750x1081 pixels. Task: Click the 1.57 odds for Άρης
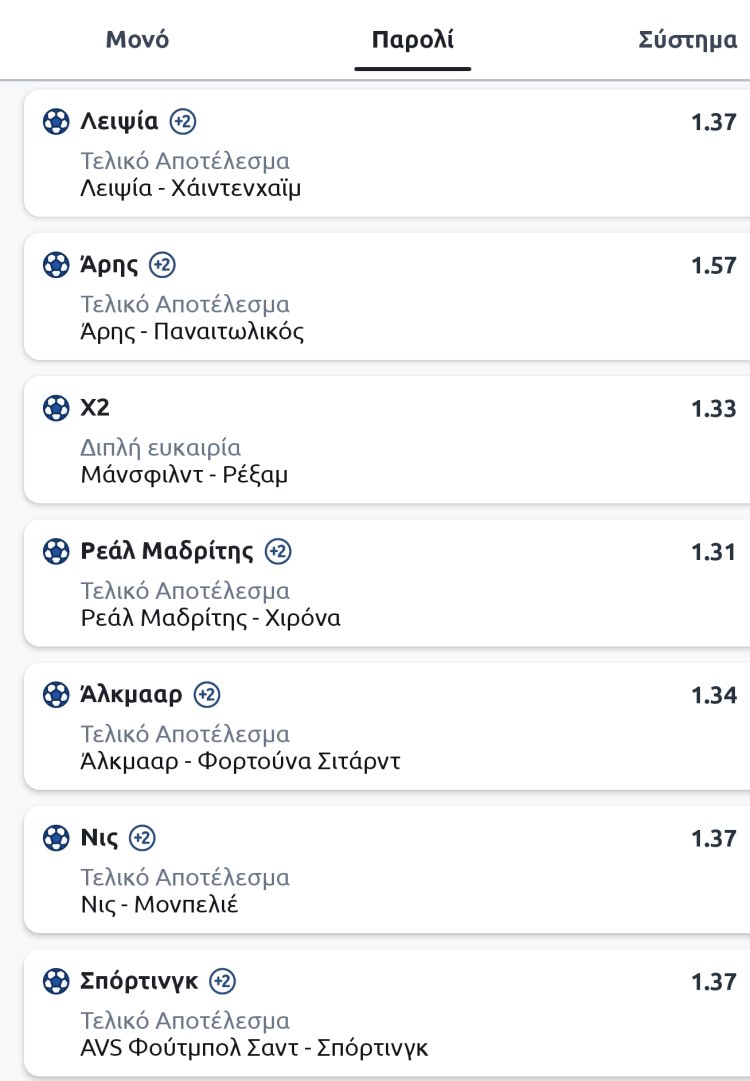tap(713, 266)
